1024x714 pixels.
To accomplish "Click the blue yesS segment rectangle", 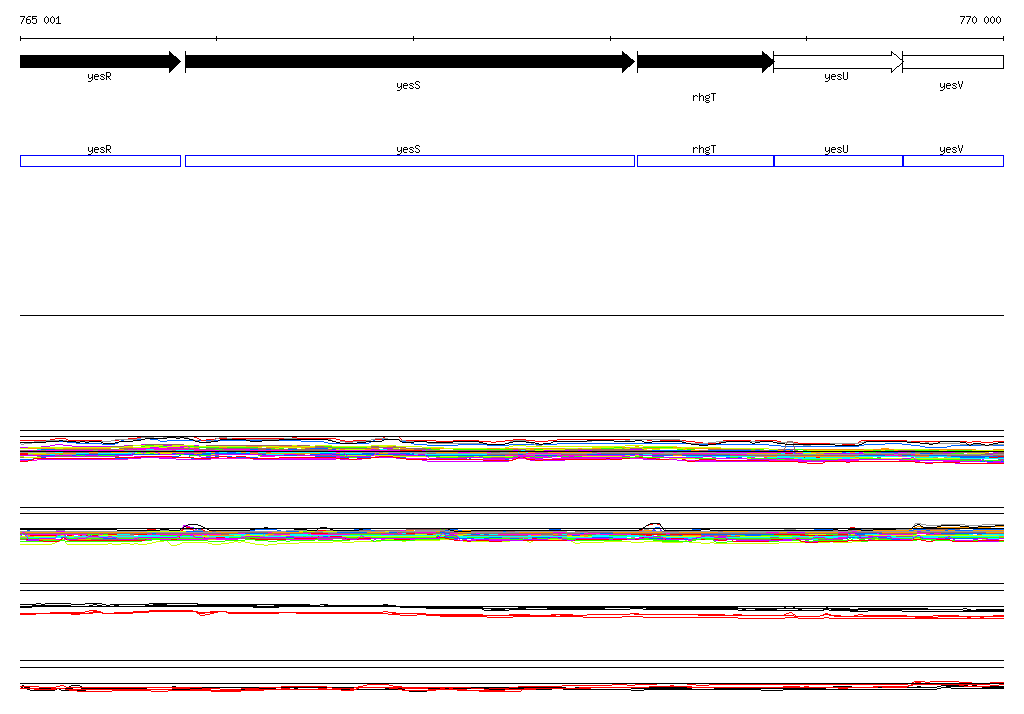I will (x=410, y=161).
